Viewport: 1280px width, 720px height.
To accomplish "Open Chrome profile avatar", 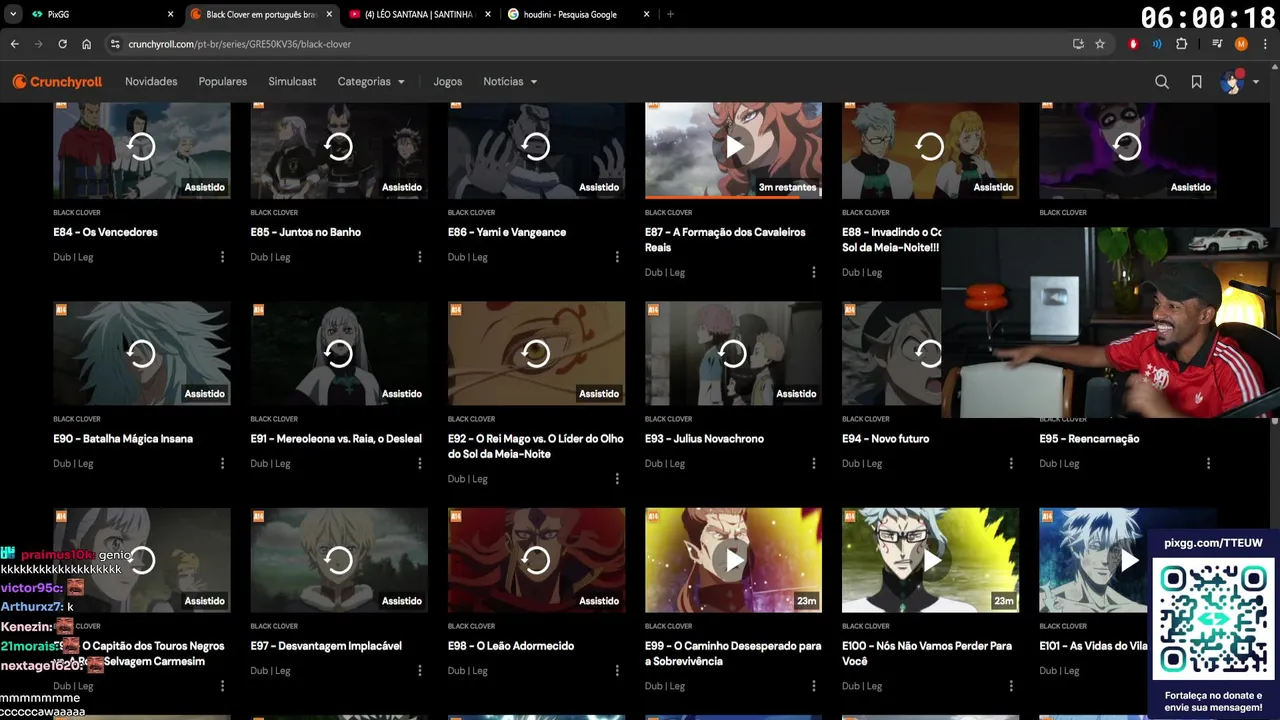I will point(1241,44).
